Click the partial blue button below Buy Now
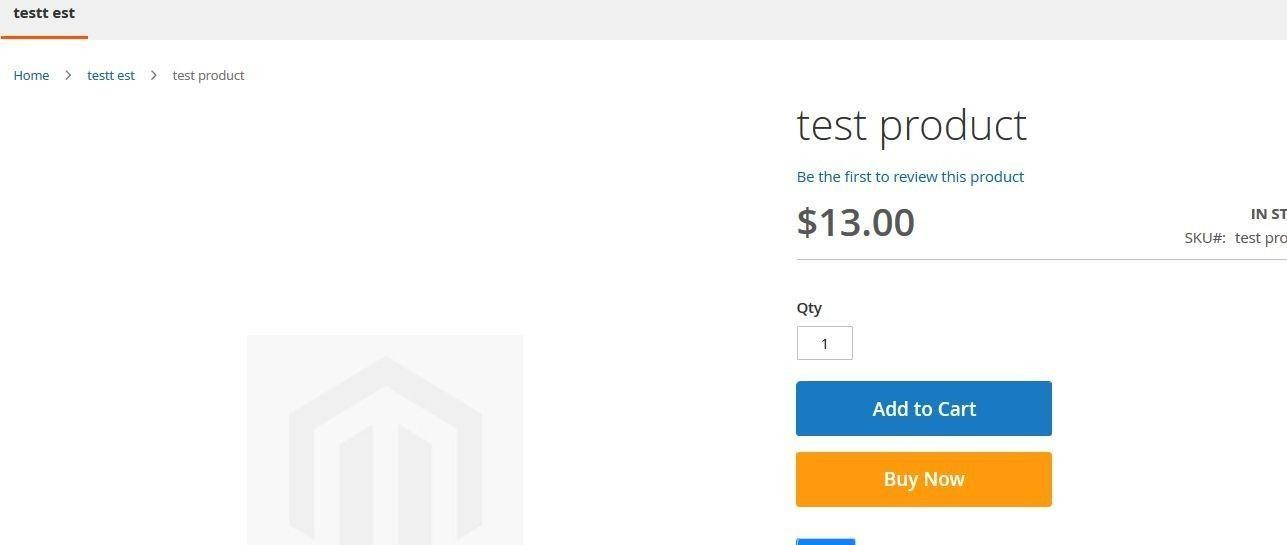1287x545 pixels. pos(825,541)
